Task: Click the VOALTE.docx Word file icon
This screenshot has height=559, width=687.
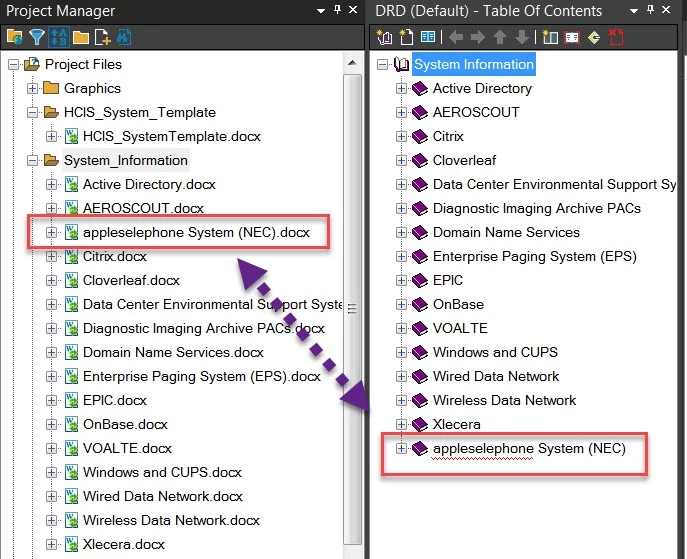Action: pos(71,449)
